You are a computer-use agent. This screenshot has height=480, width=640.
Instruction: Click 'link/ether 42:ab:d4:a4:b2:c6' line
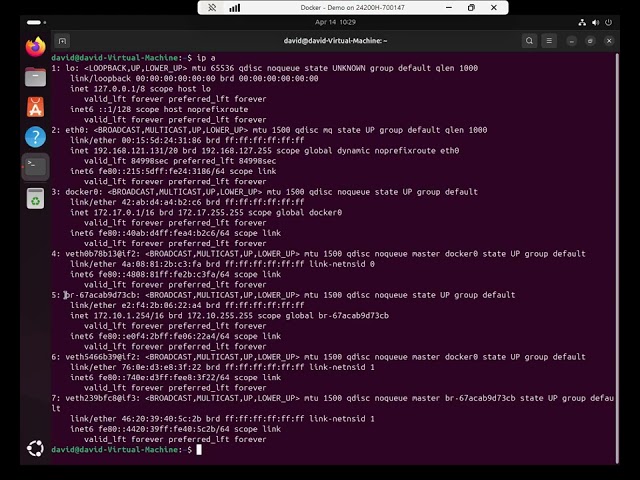click(x=187, y=202)
